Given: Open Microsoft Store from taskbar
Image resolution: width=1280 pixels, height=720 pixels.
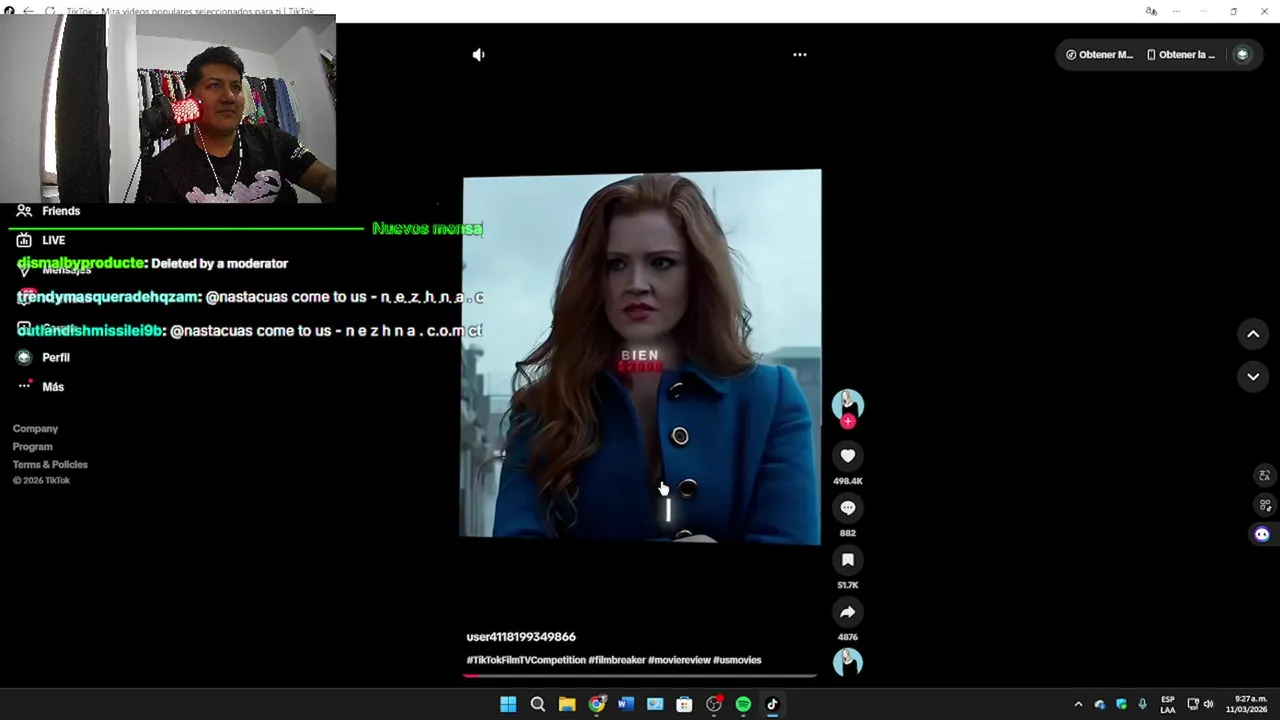Looking at the screenshot, I should pos(684,704).
